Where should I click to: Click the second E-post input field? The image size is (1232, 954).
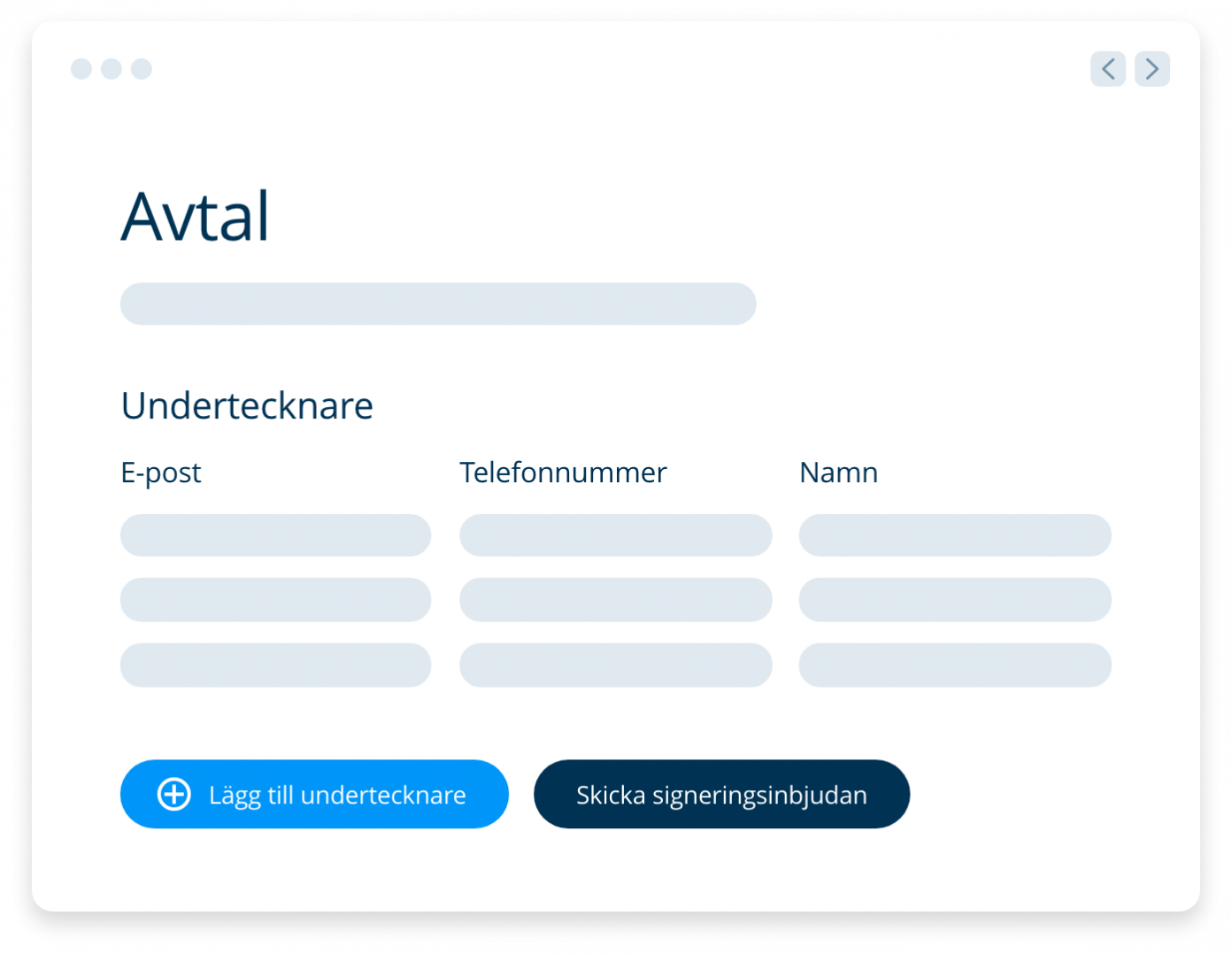coord(275,600)
